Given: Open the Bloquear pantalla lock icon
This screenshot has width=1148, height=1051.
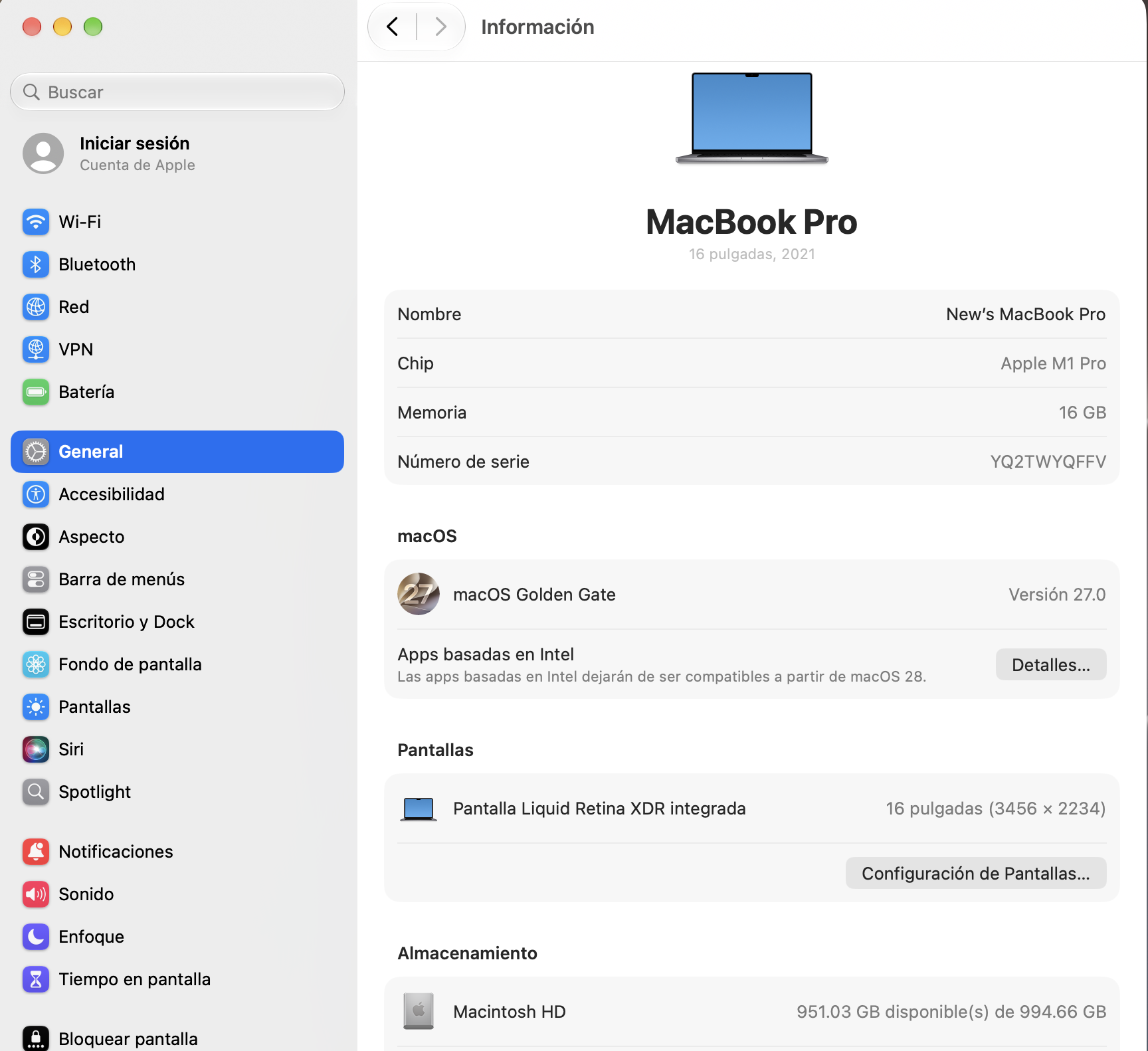Looking at the screenshot, I should coord(36,1038).
